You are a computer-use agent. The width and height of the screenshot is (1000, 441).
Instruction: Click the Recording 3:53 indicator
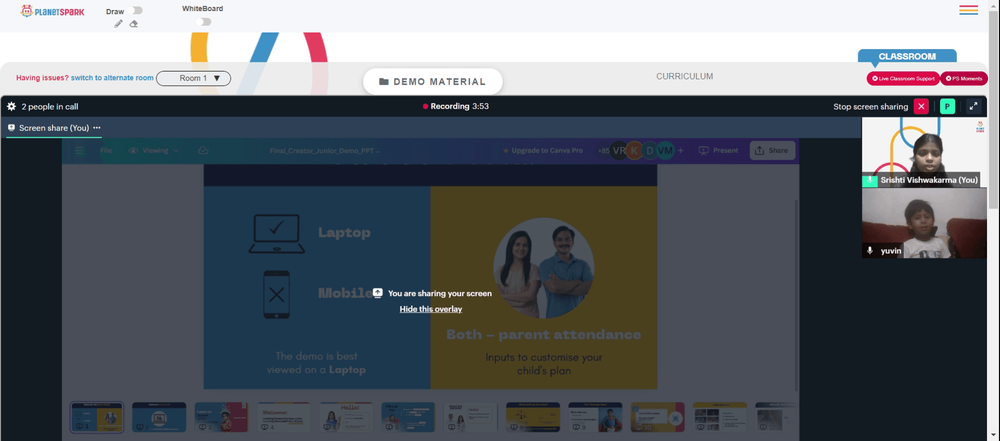[x=456, y=107]
